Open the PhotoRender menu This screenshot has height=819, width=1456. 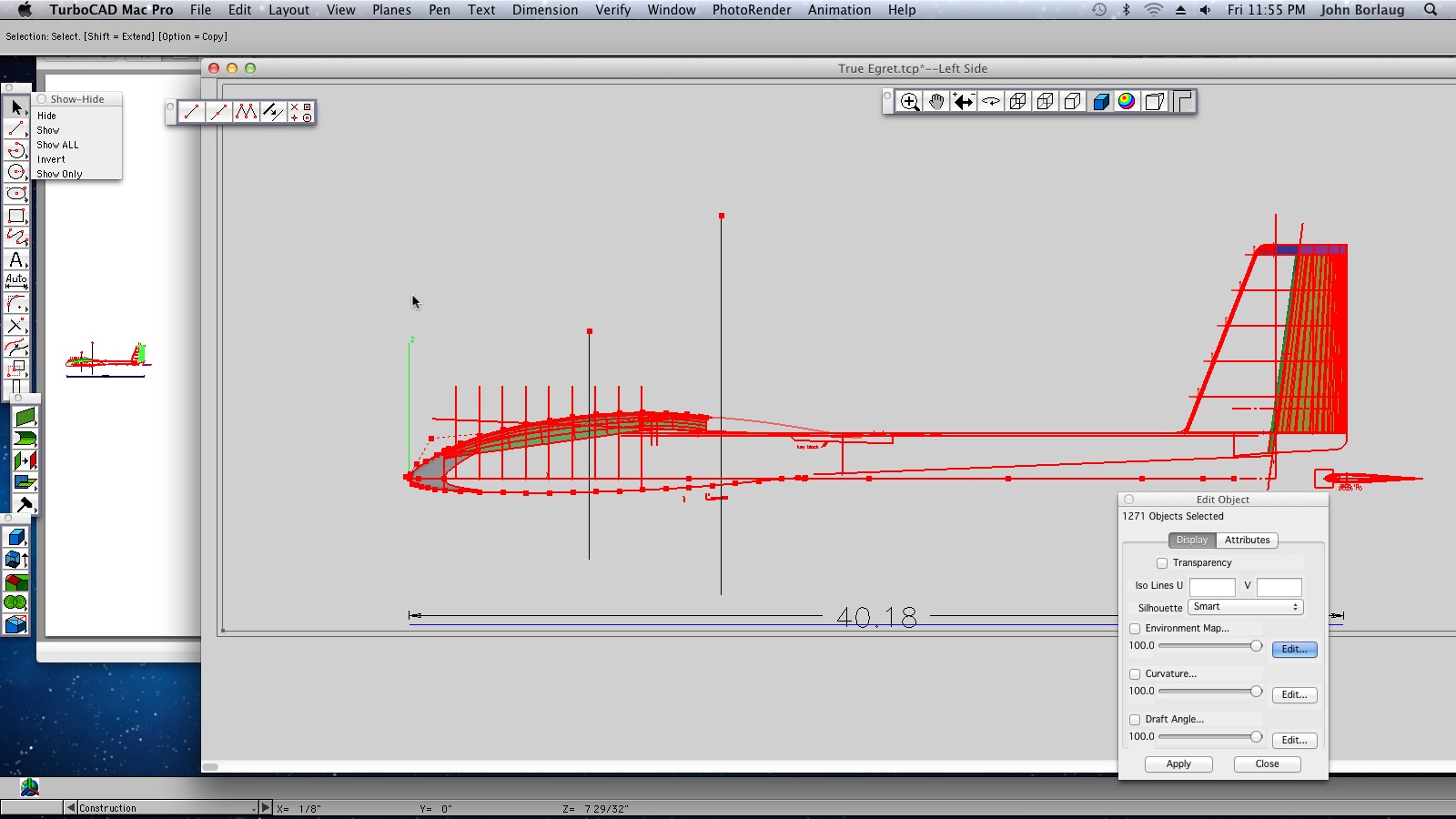(752, 10)
